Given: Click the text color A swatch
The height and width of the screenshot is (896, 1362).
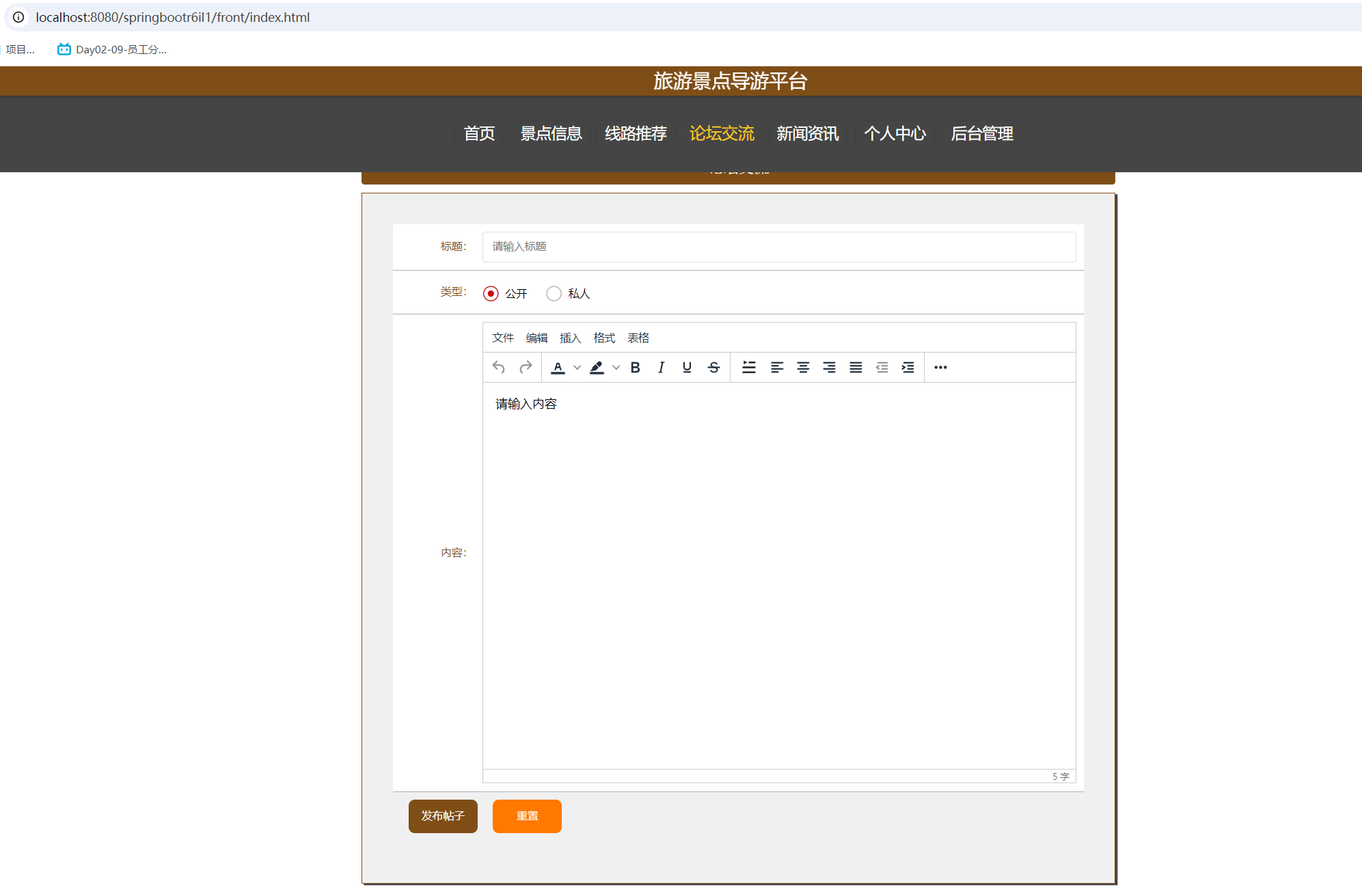Looking at the screenshot, I should pyautogui.click(x=556, y=367).
